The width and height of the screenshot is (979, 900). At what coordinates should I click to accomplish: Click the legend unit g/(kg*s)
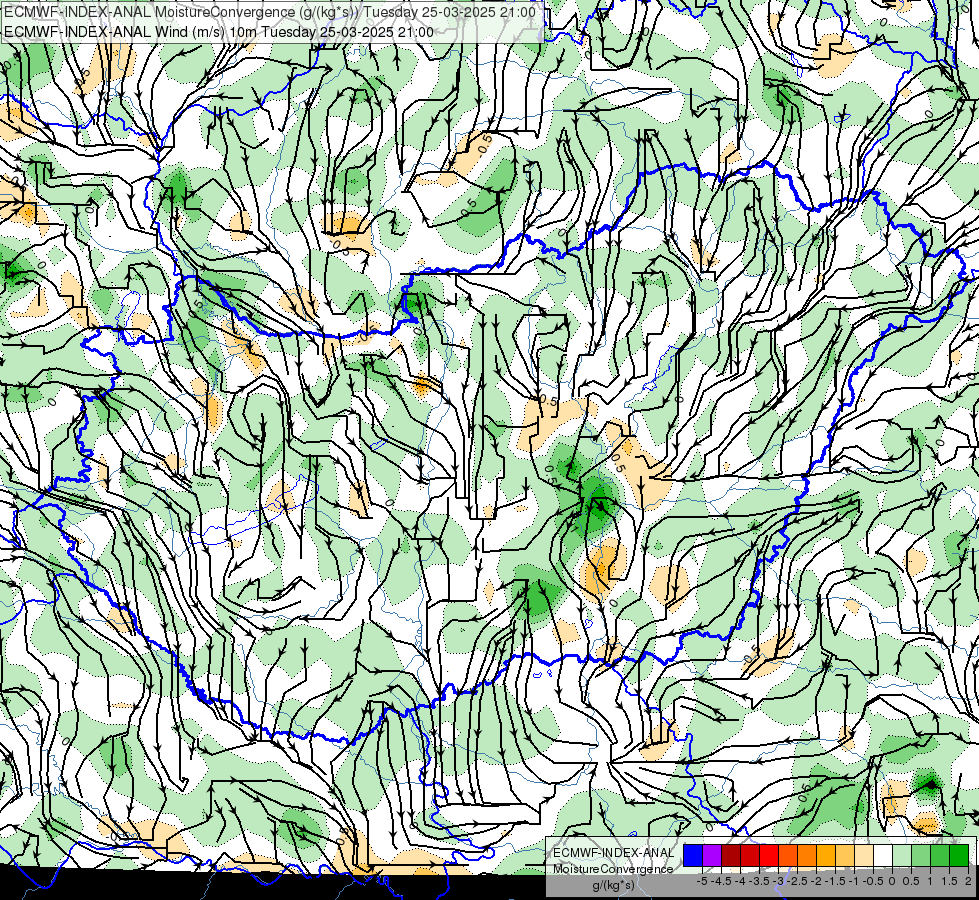(x=613, y=885)
